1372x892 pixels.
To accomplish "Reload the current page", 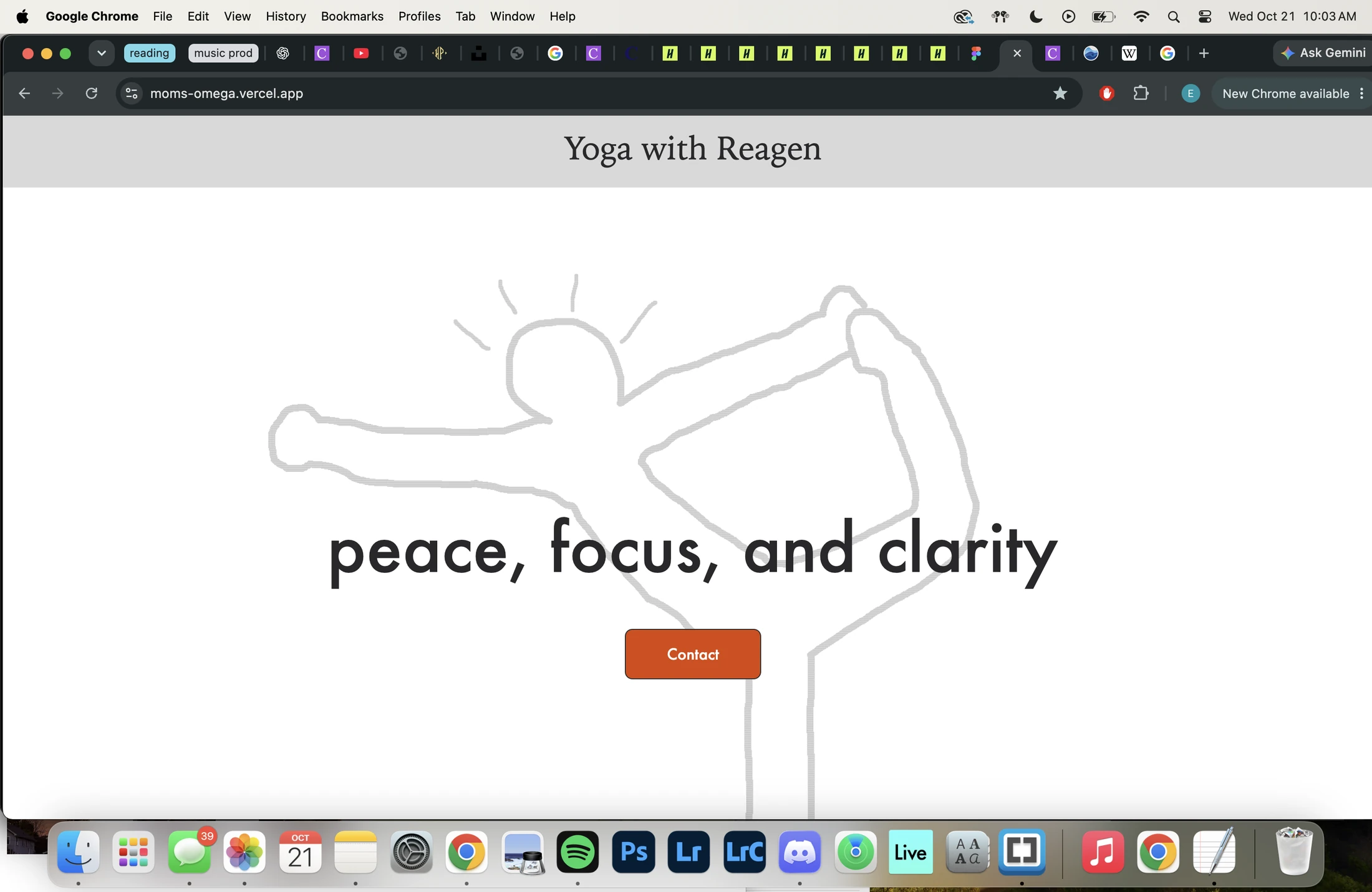I will (x=91, y=93).
